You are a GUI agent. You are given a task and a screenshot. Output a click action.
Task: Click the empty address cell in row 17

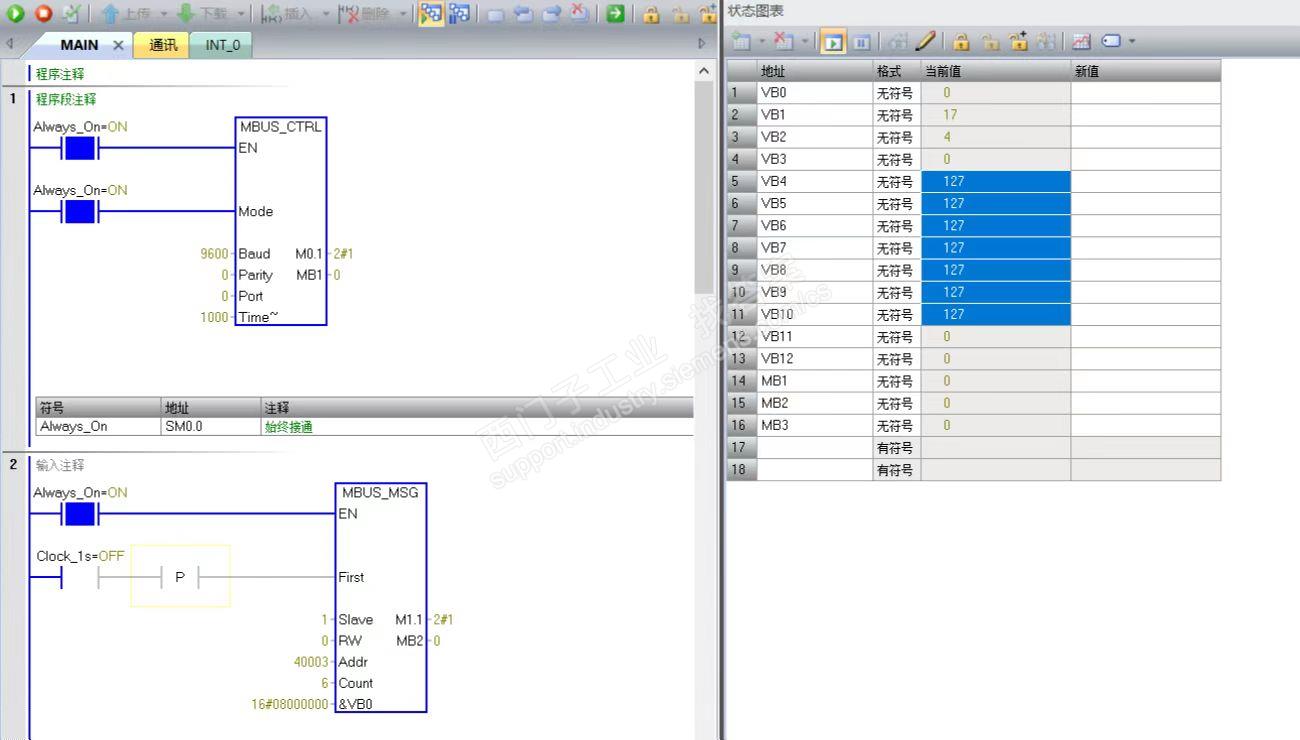click(814, 448)
